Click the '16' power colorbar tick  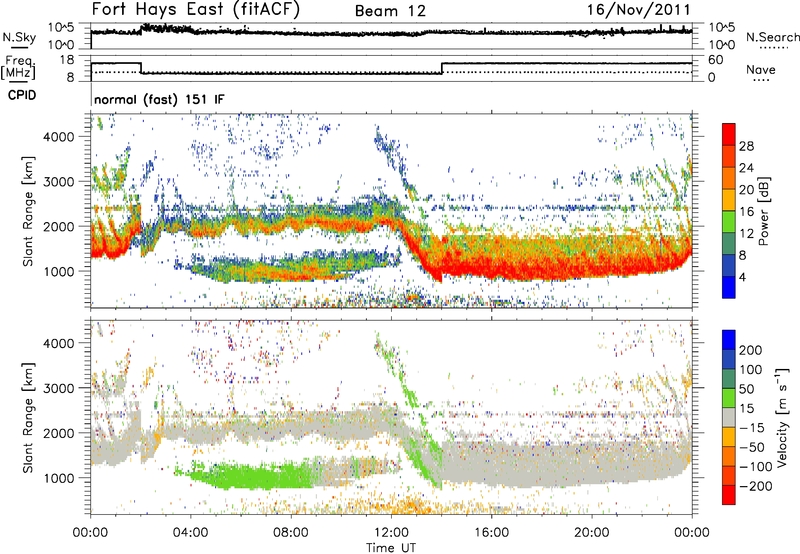tap(746, 212)
